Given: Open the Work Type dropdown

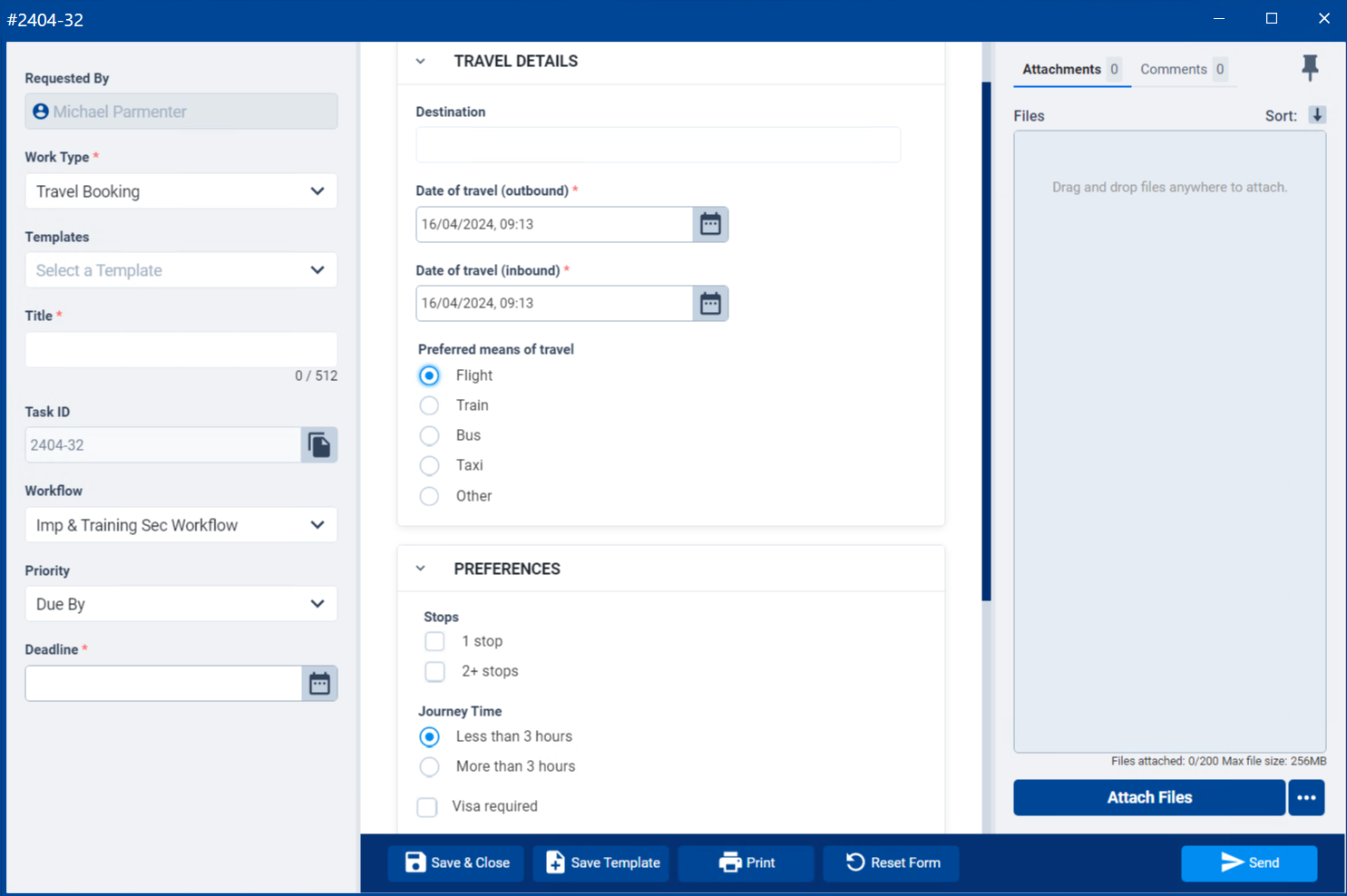Looking at the screenshot, I should coord(181,191).
